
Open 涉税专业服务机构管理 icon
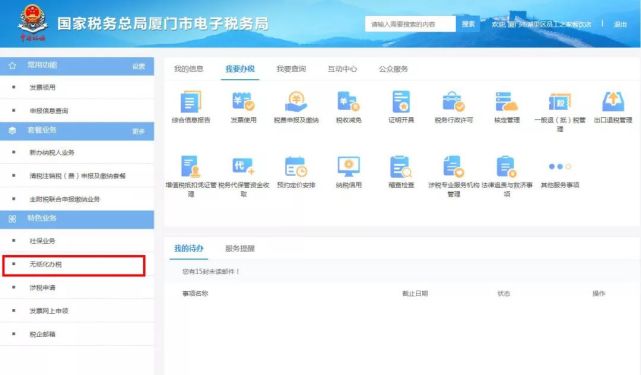pos(453,166)
